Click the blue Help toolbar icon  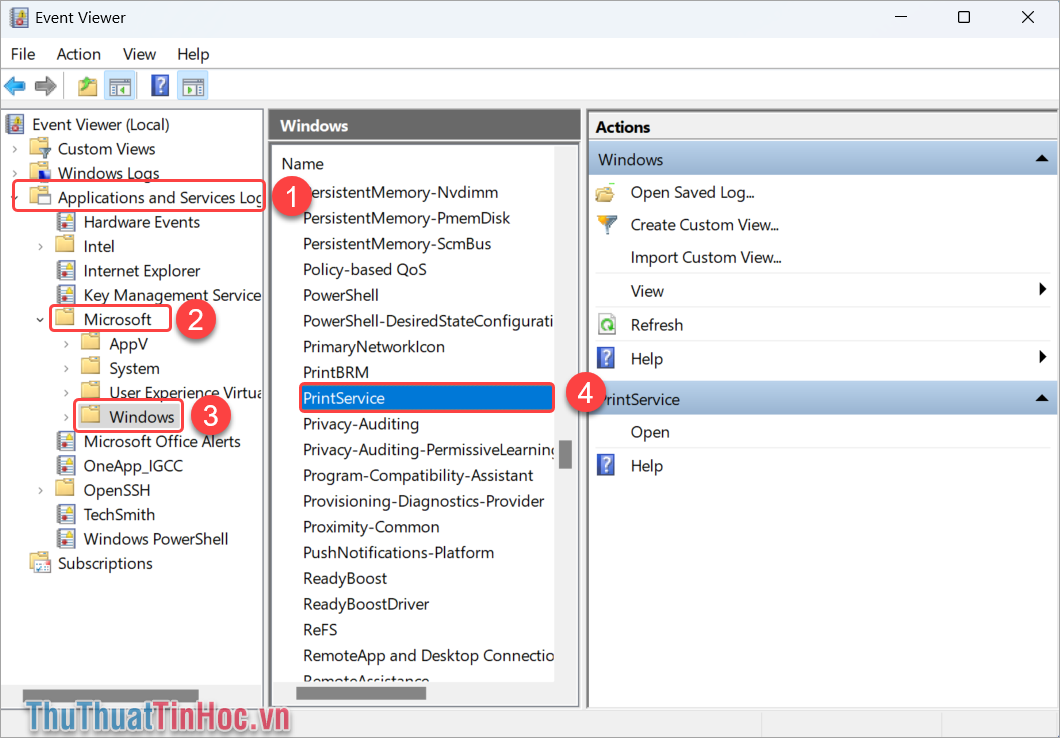click(x=160, y=86)
